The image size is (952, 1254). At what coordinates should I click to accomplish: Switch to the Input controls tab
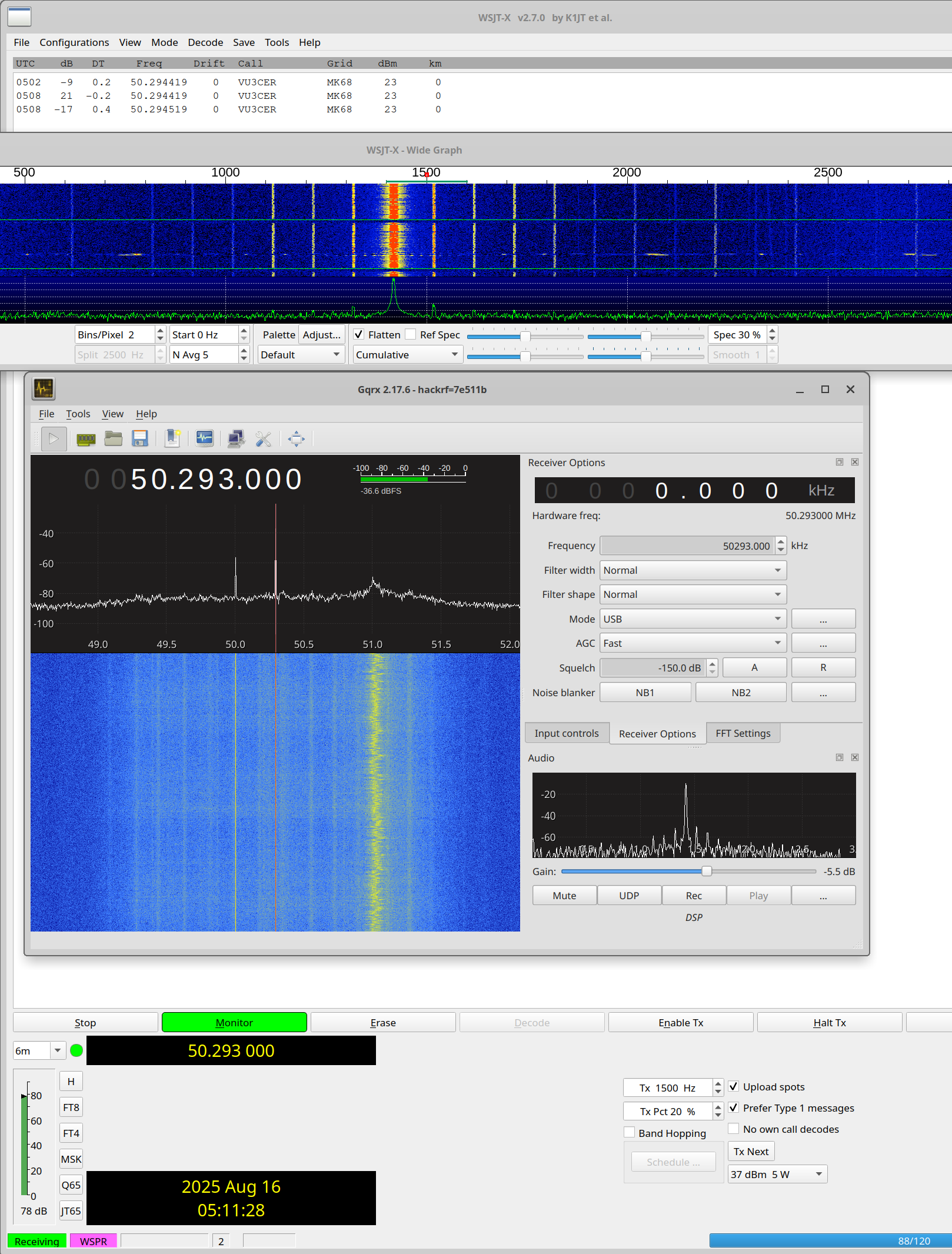[x=567, y=733]
